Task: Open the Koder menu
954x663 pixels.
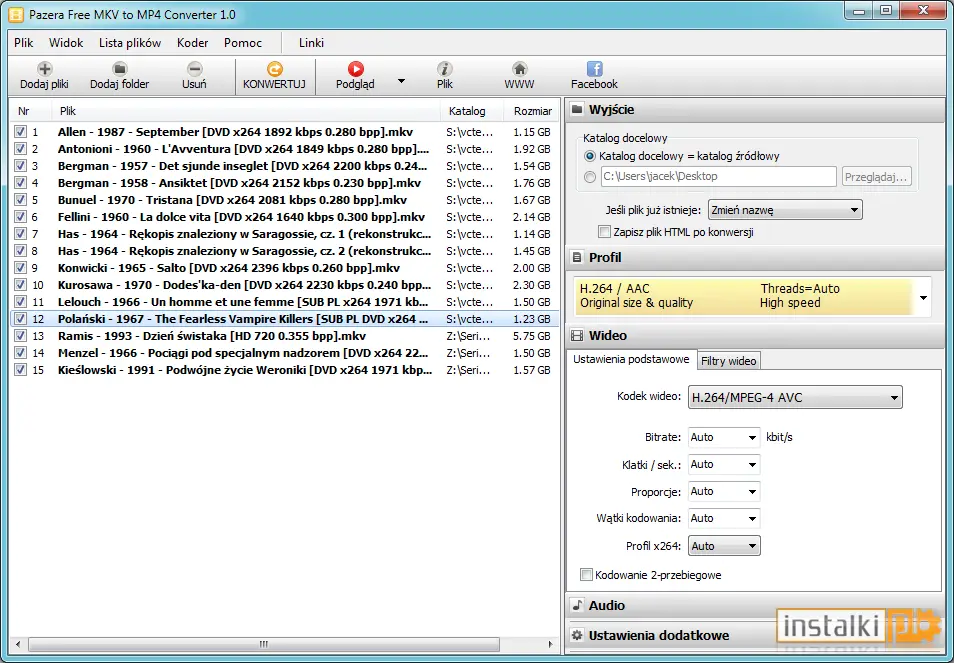Action: click(192, 43)
